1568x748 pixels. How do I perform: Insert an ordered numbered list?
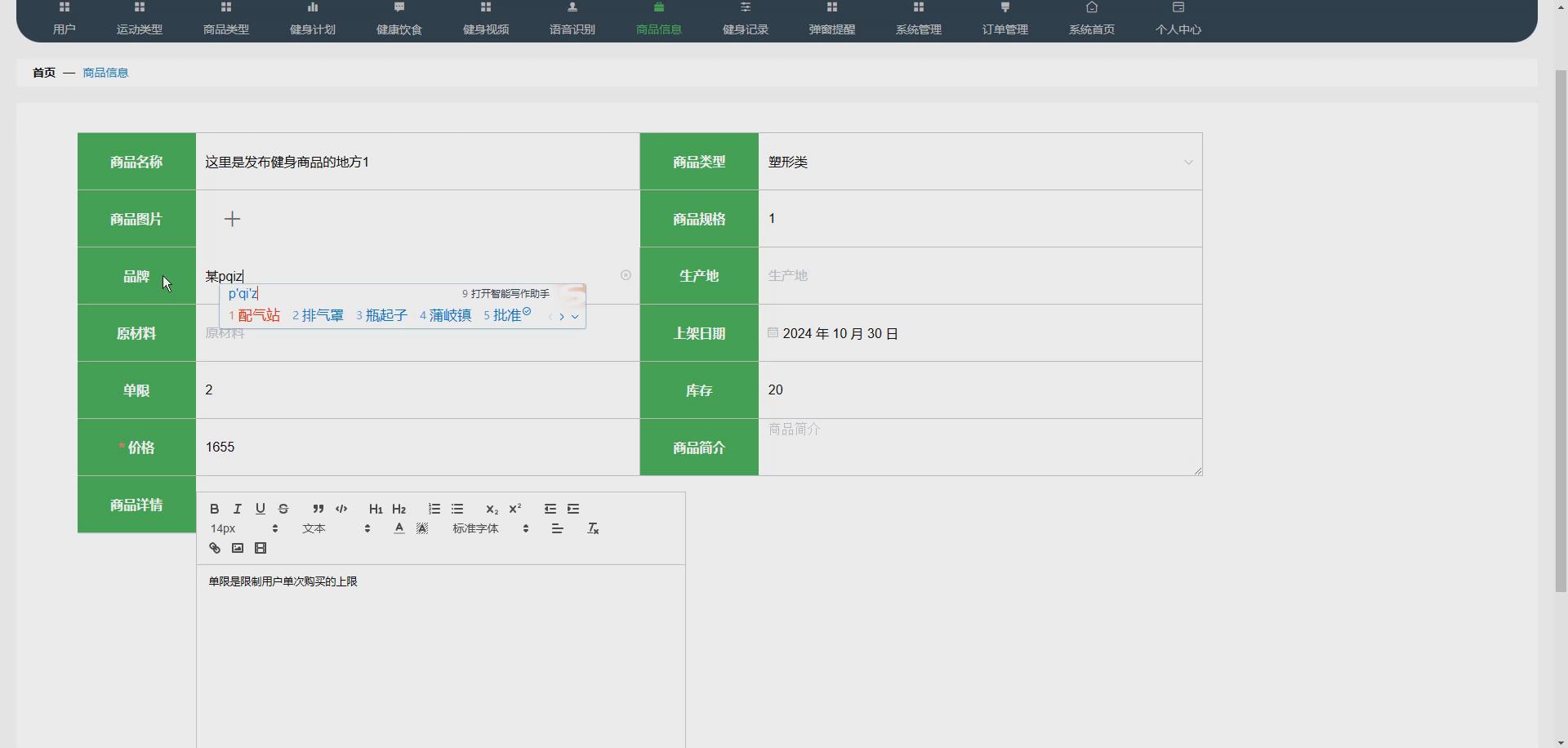(434, 509)
